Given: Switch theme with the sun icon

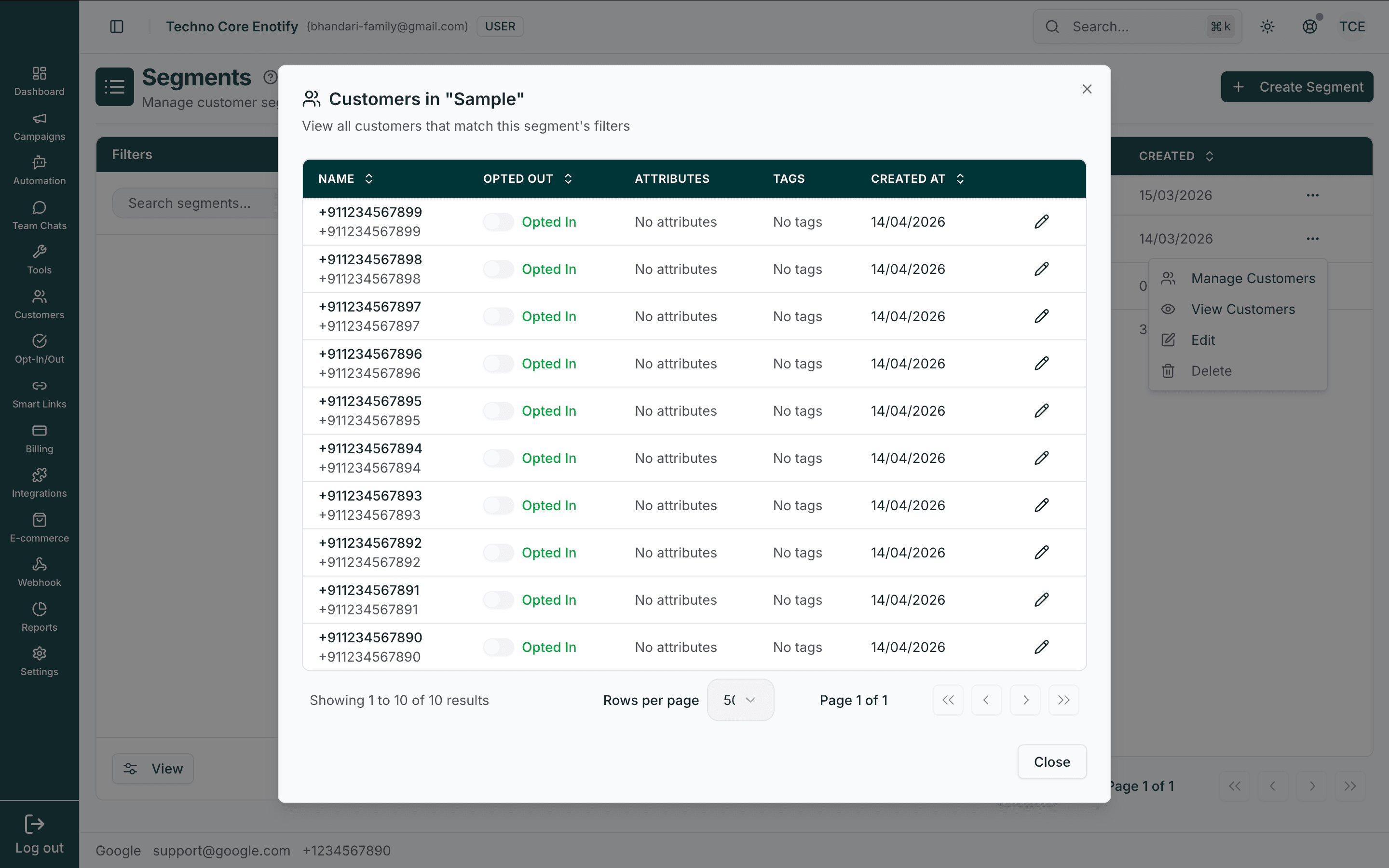Looking at the screenshot, I should [x=1267, y=27].
